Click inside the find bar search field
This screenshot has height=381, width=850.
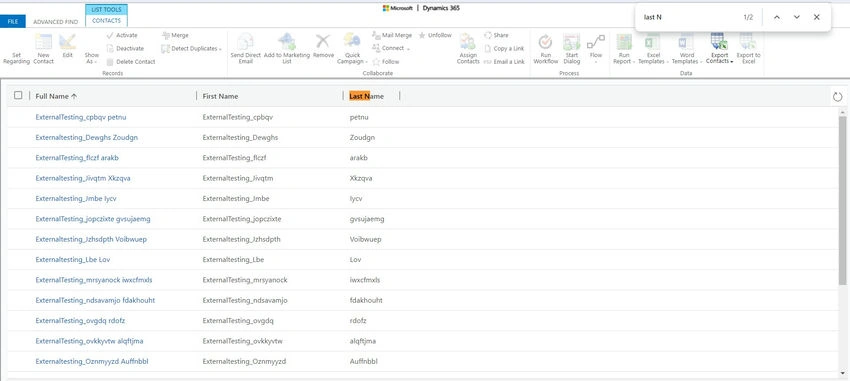(688, 17)
